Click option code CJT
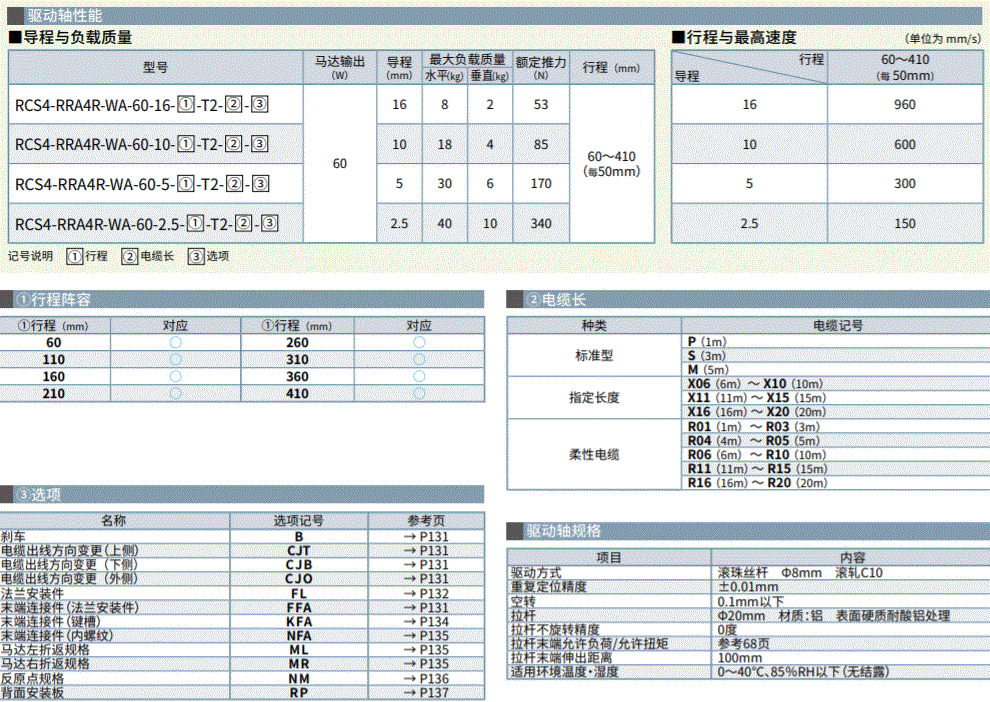 tap(299, 550)
